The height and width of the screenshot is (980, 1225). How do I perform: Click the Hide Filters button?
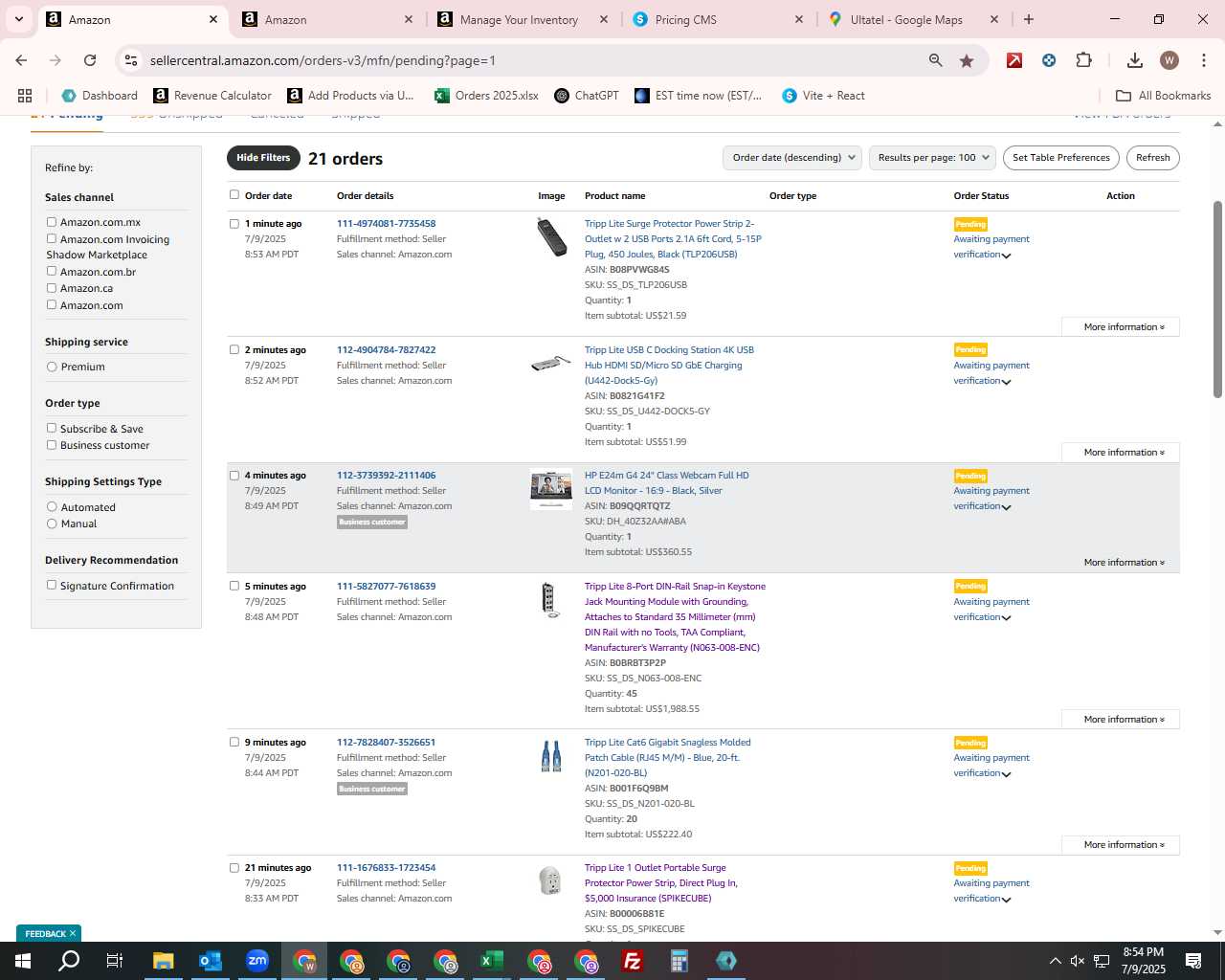coord(263,158)
